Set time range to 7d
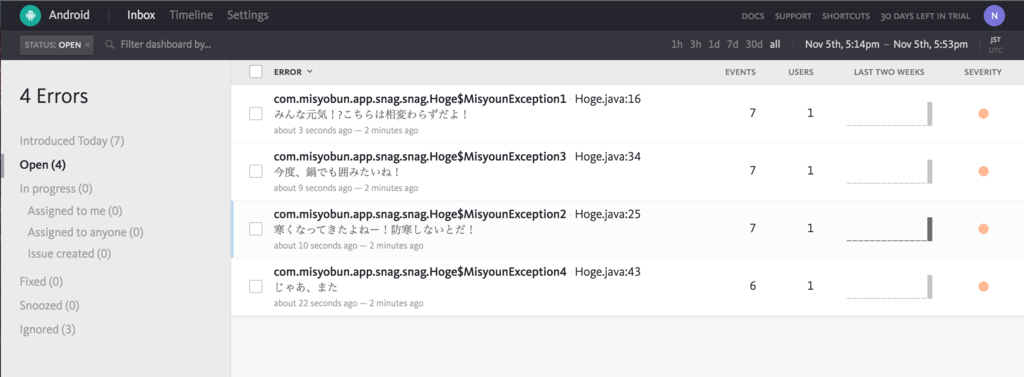Screen dimensions: 1024x377 click(x=733, y=44)
